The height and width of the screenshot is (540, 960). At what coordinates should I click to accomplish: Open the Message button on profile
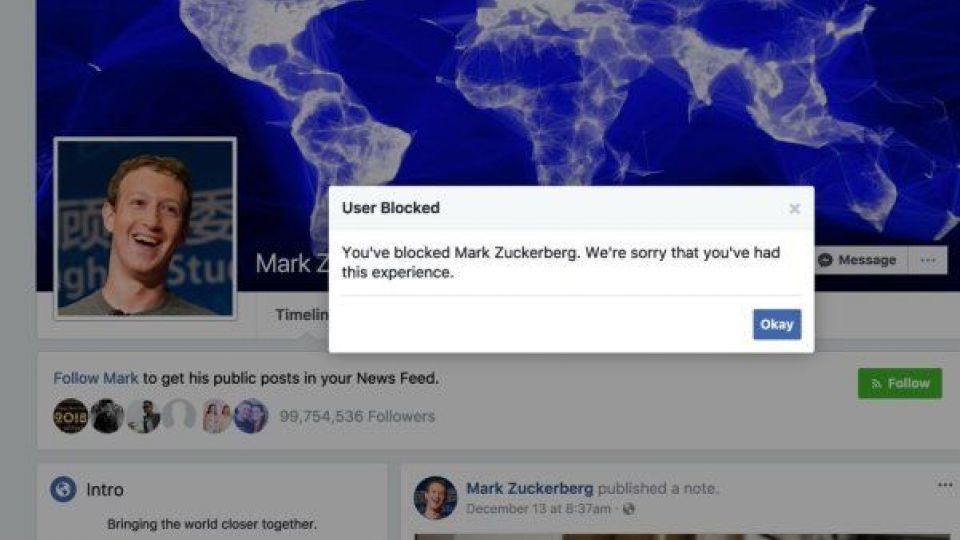(x=861, y=260)
